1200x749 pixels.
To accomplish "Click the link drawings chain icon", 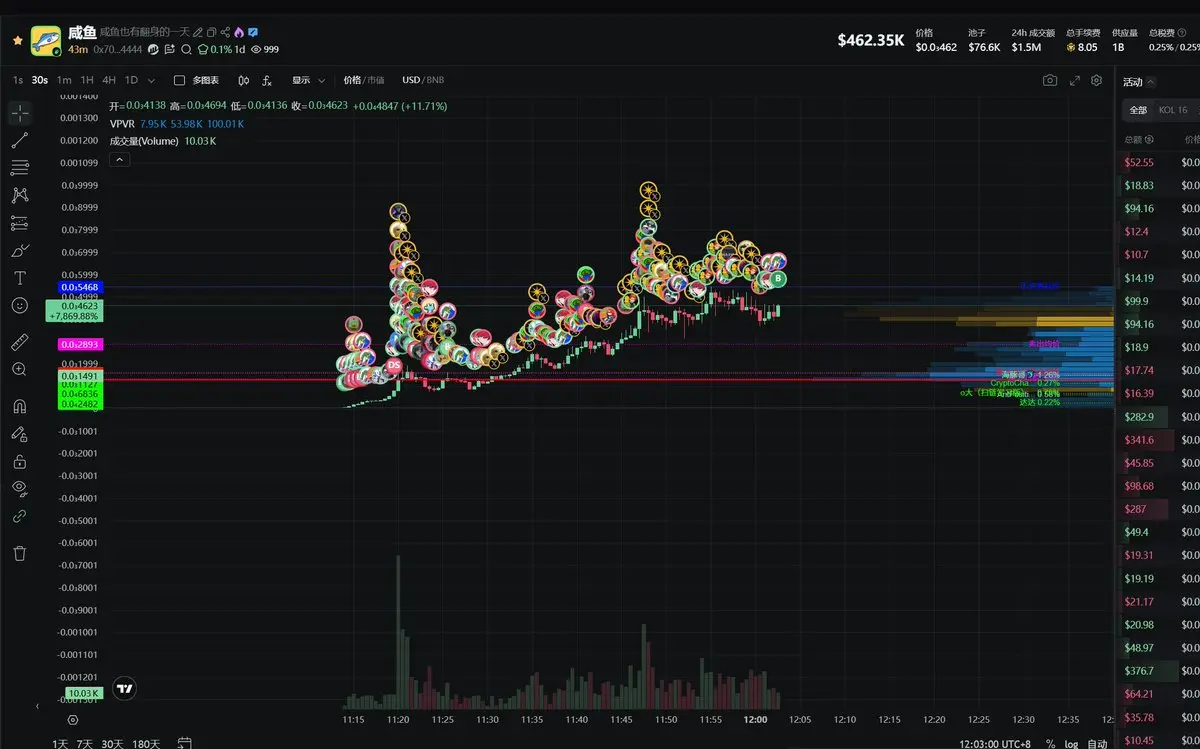I will [20, 516].
